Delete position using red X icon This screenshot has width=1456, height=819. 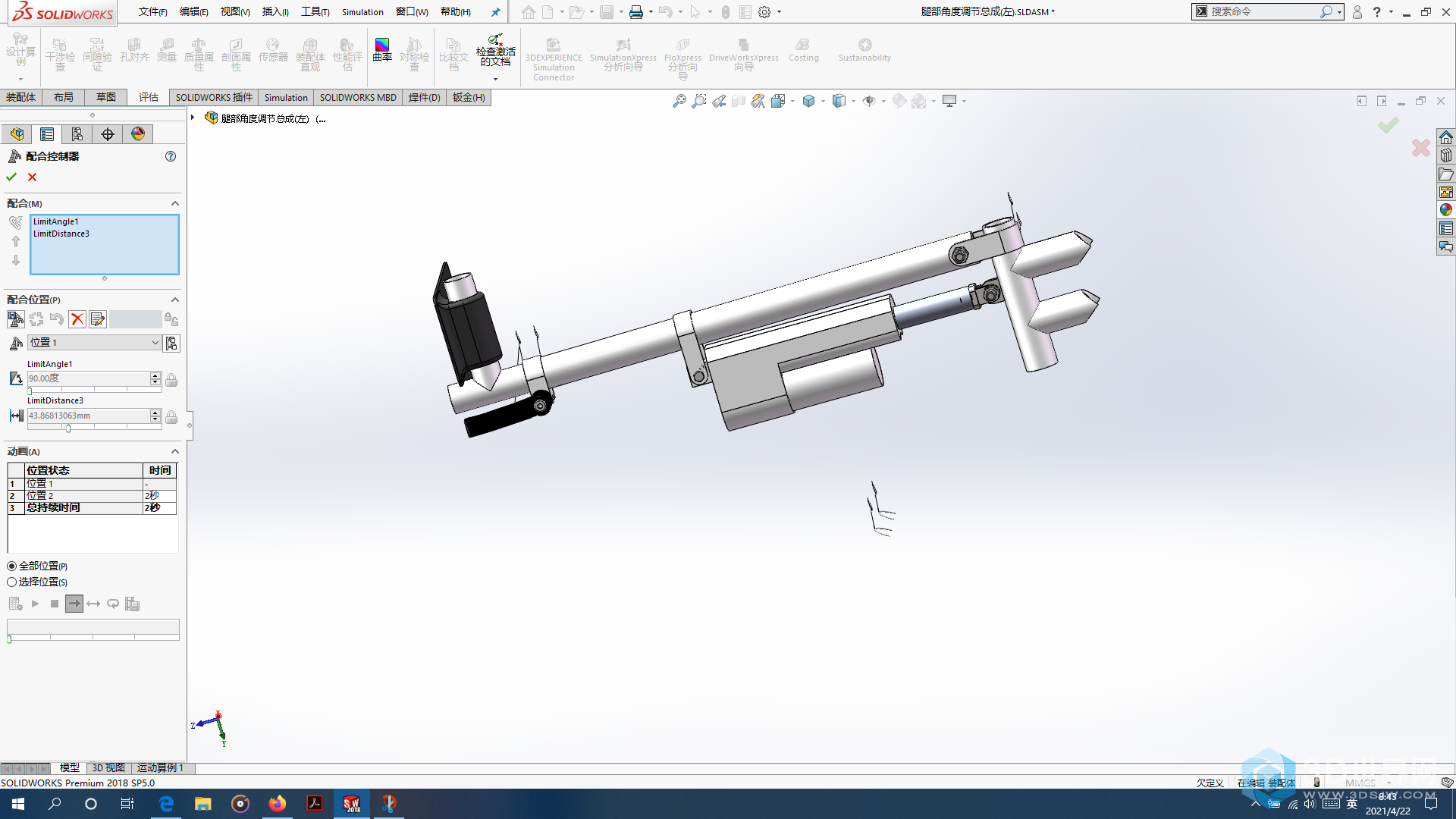coord(77,319)
